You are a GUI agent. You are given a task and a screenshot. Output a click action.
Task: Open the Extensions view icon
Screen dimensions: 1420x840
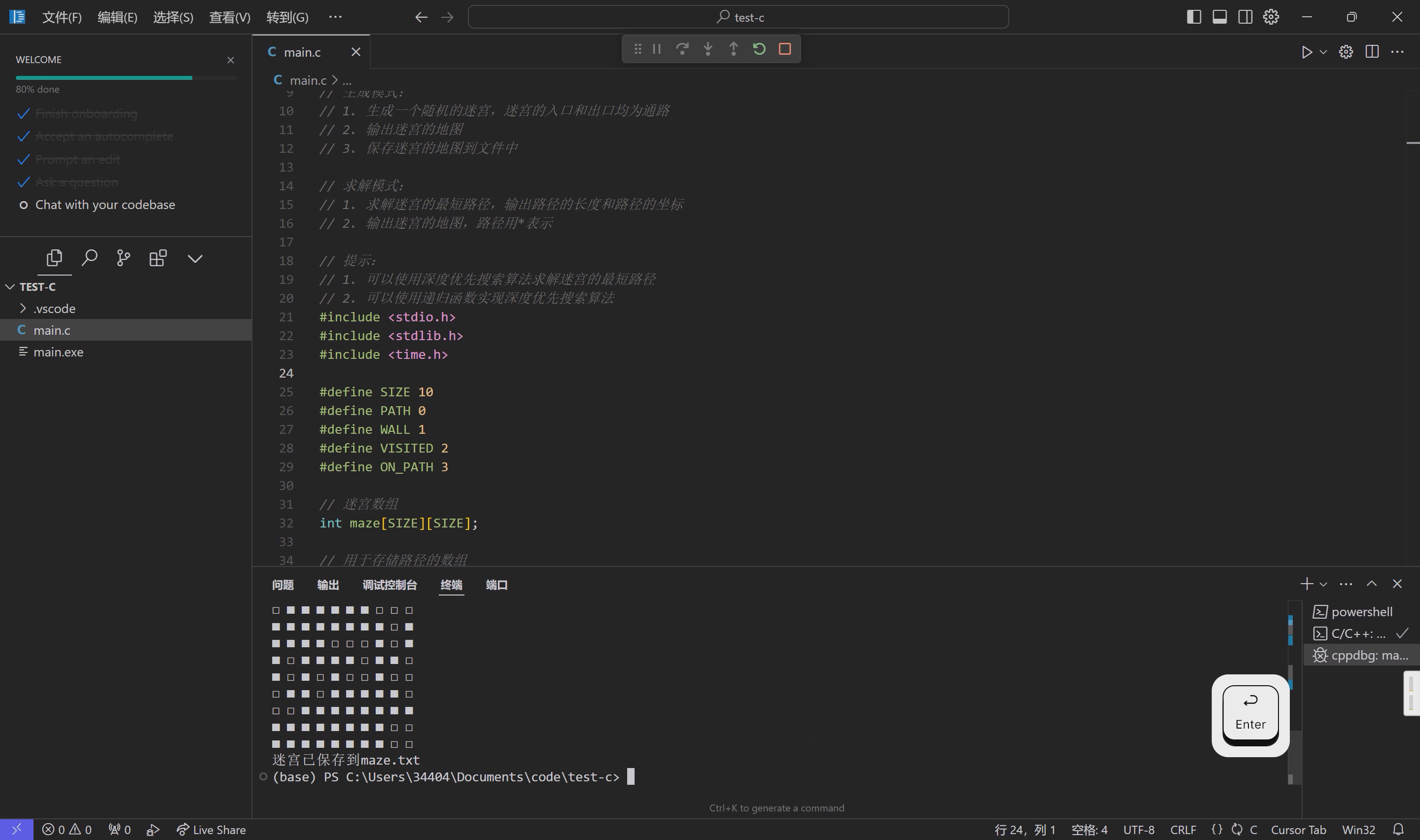(x=158, y=258)
